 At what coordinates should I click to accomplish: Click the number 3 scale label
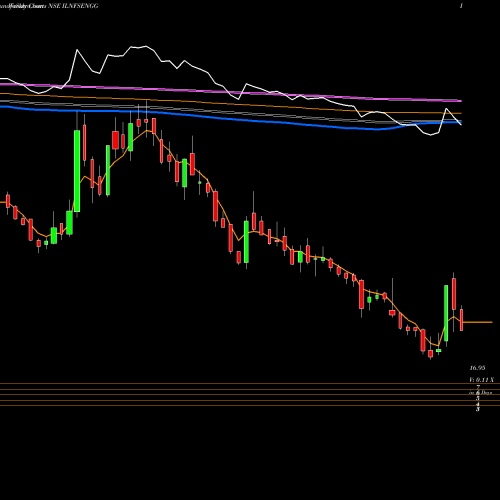pos(478,409)
